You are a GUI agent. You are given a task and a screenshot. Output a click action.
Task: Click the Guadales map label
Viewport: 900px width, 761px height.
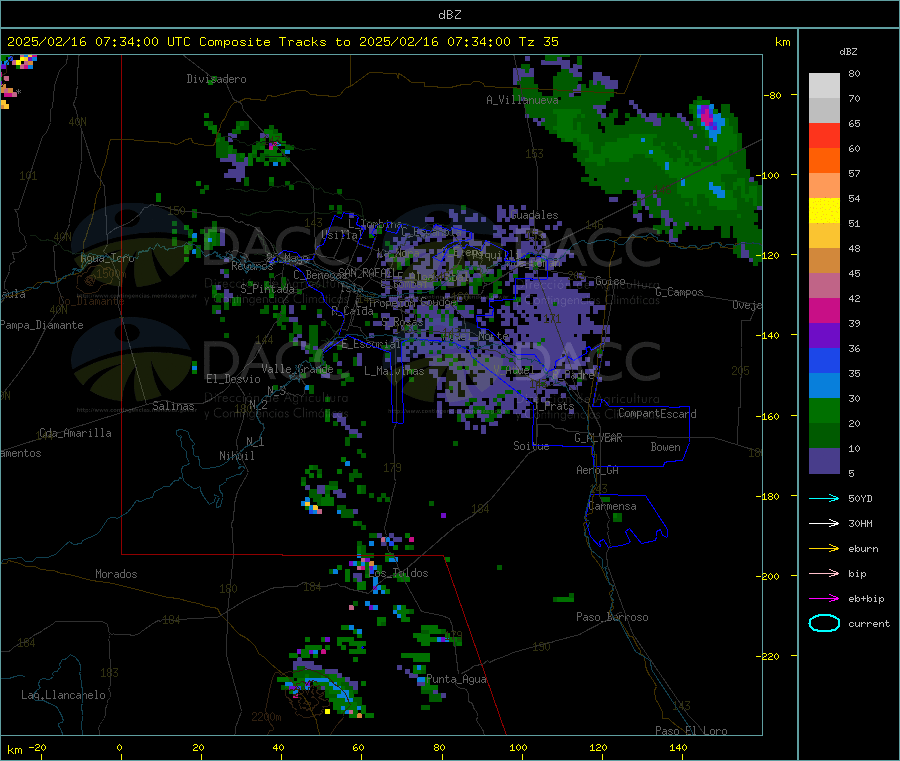pyautogui.click(x=534, y=215)
